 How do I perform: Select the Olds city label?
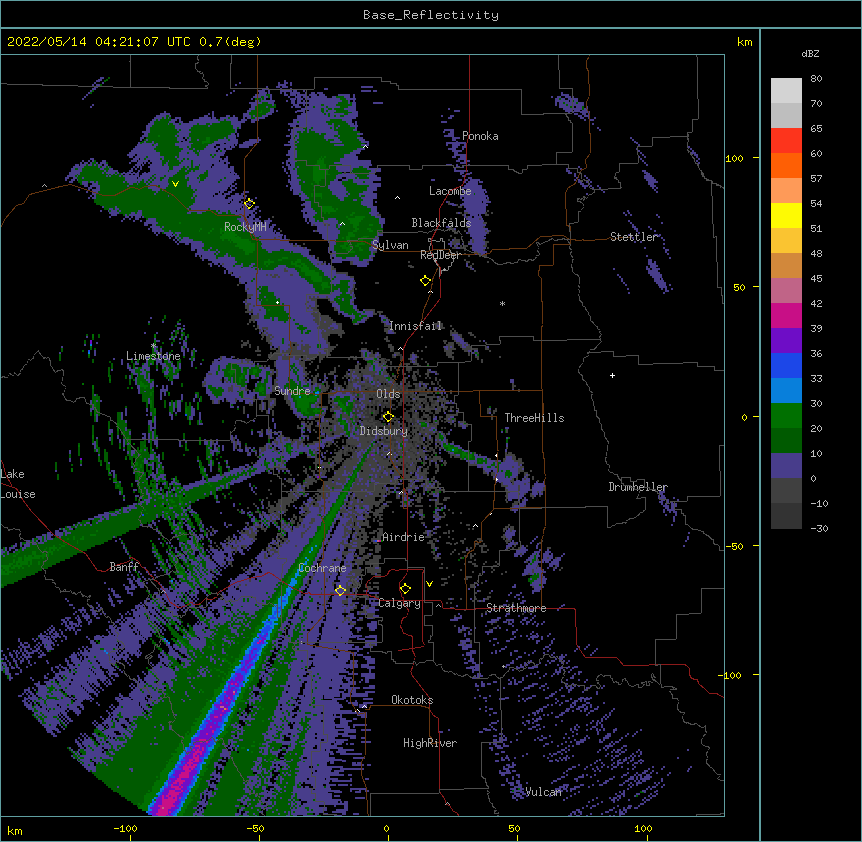[388, 394]
